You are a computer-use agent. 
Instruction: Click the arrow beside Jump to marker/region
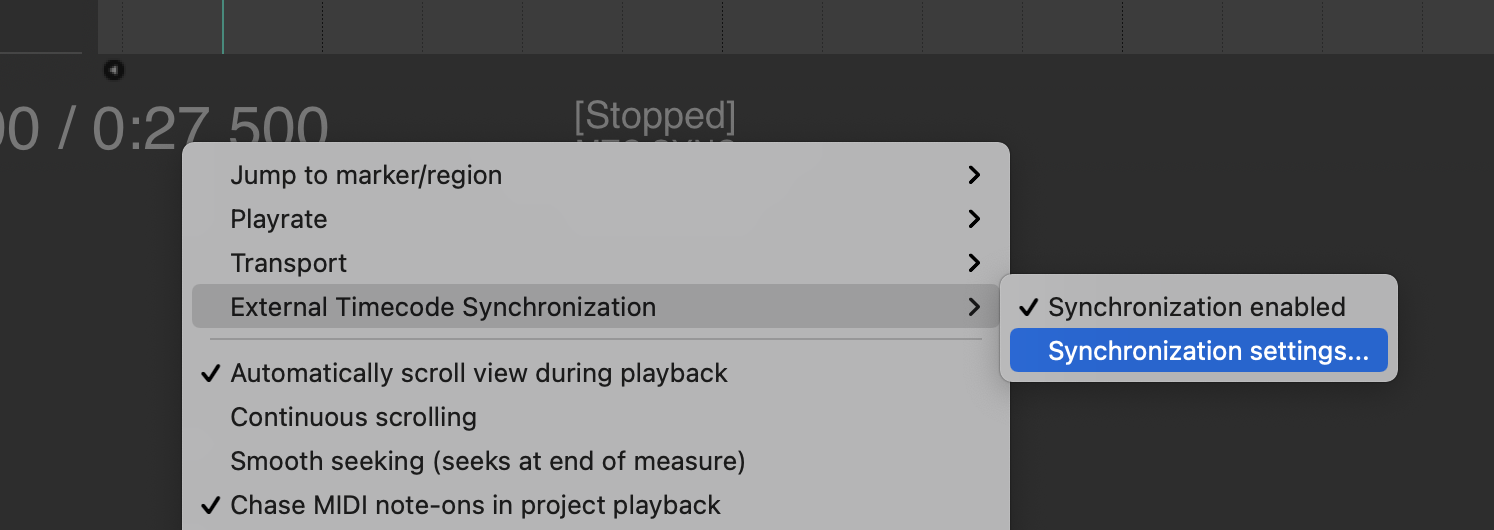coord(974,175)
